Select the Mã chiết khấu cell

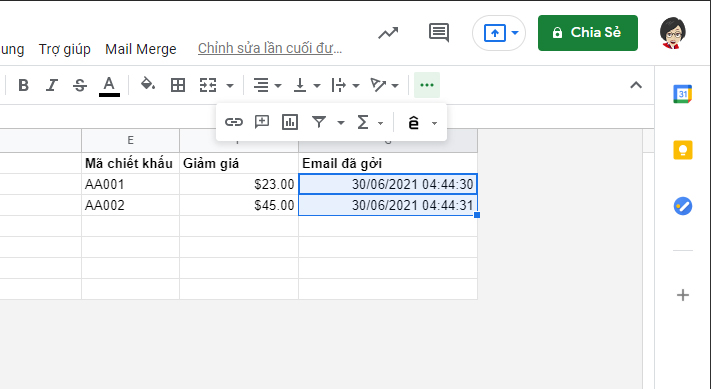coord(131,163)
